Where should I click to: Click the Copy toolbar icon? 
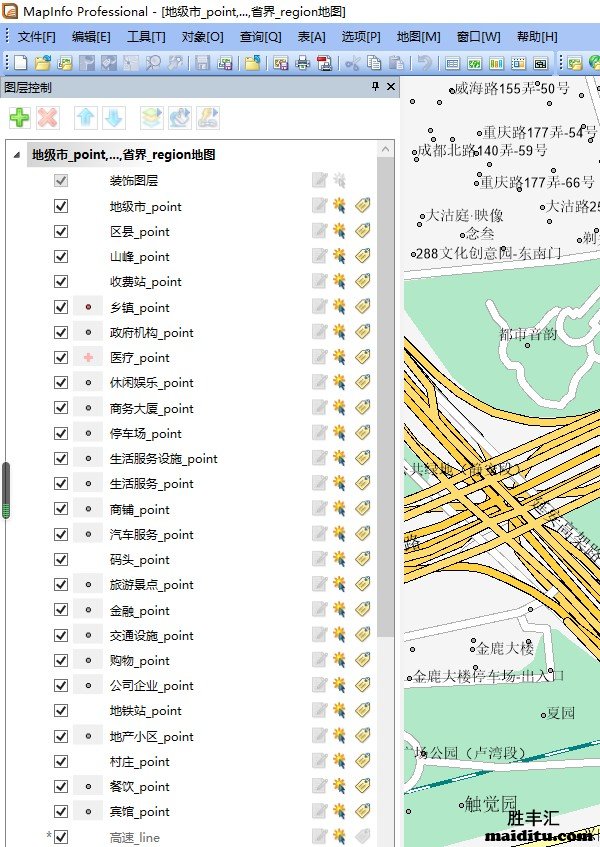[x=374, y=63]
